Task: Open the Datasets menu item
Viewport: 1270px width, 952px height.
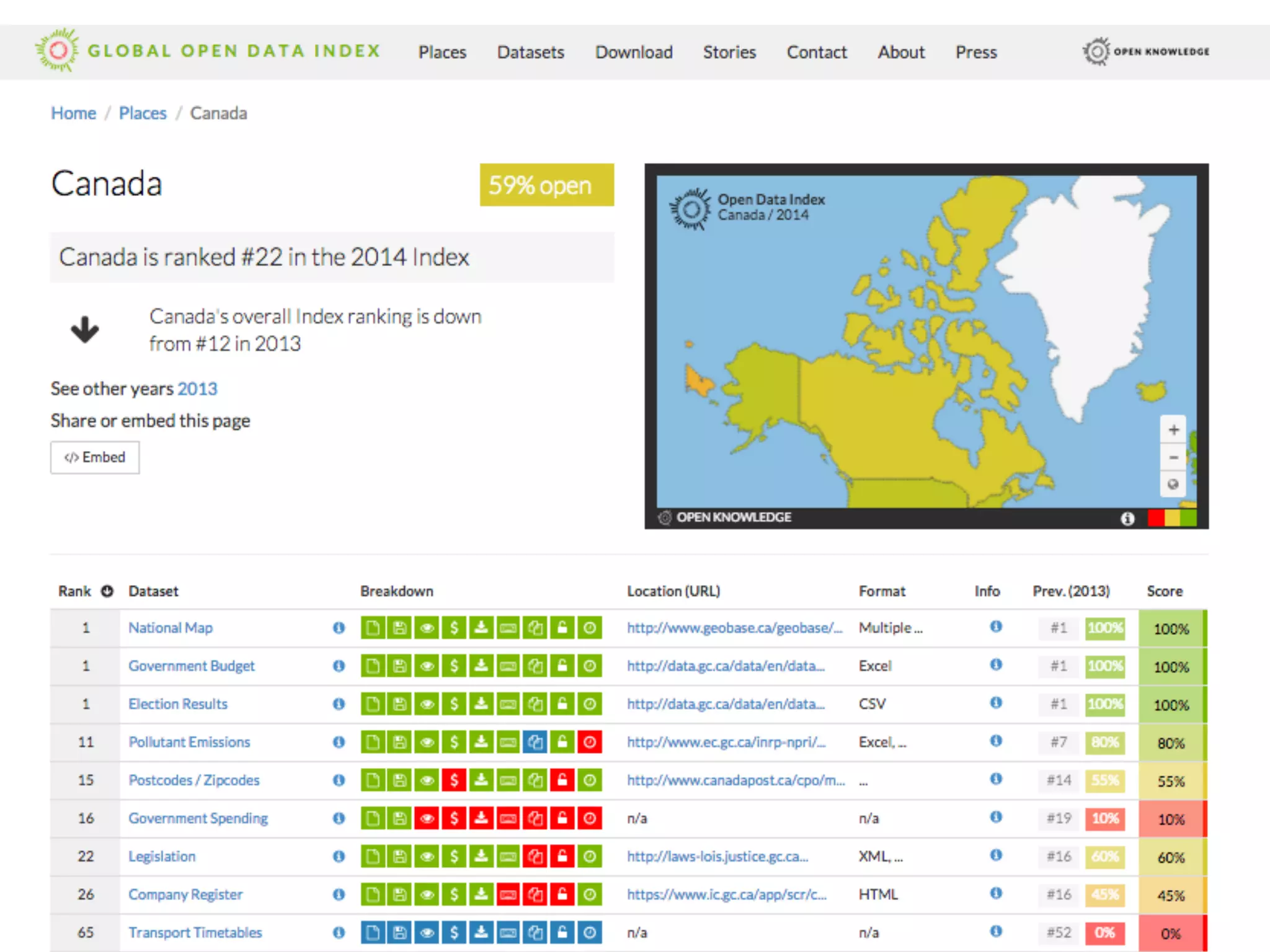Action: coord(530,52)
